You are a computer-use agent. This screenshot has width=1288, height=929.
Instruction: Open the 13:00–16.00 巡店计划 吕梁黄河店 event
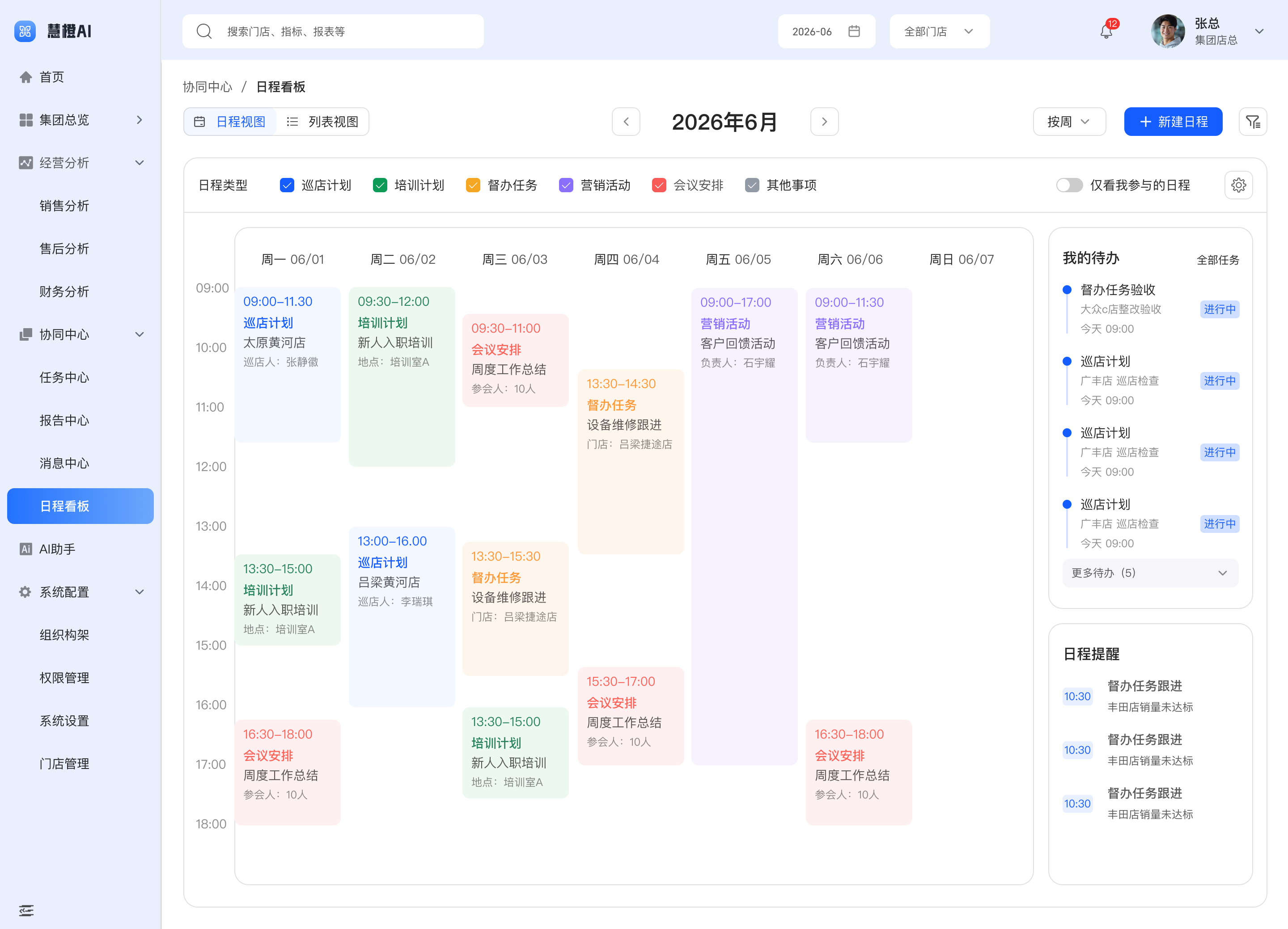(x=402, y=617)
